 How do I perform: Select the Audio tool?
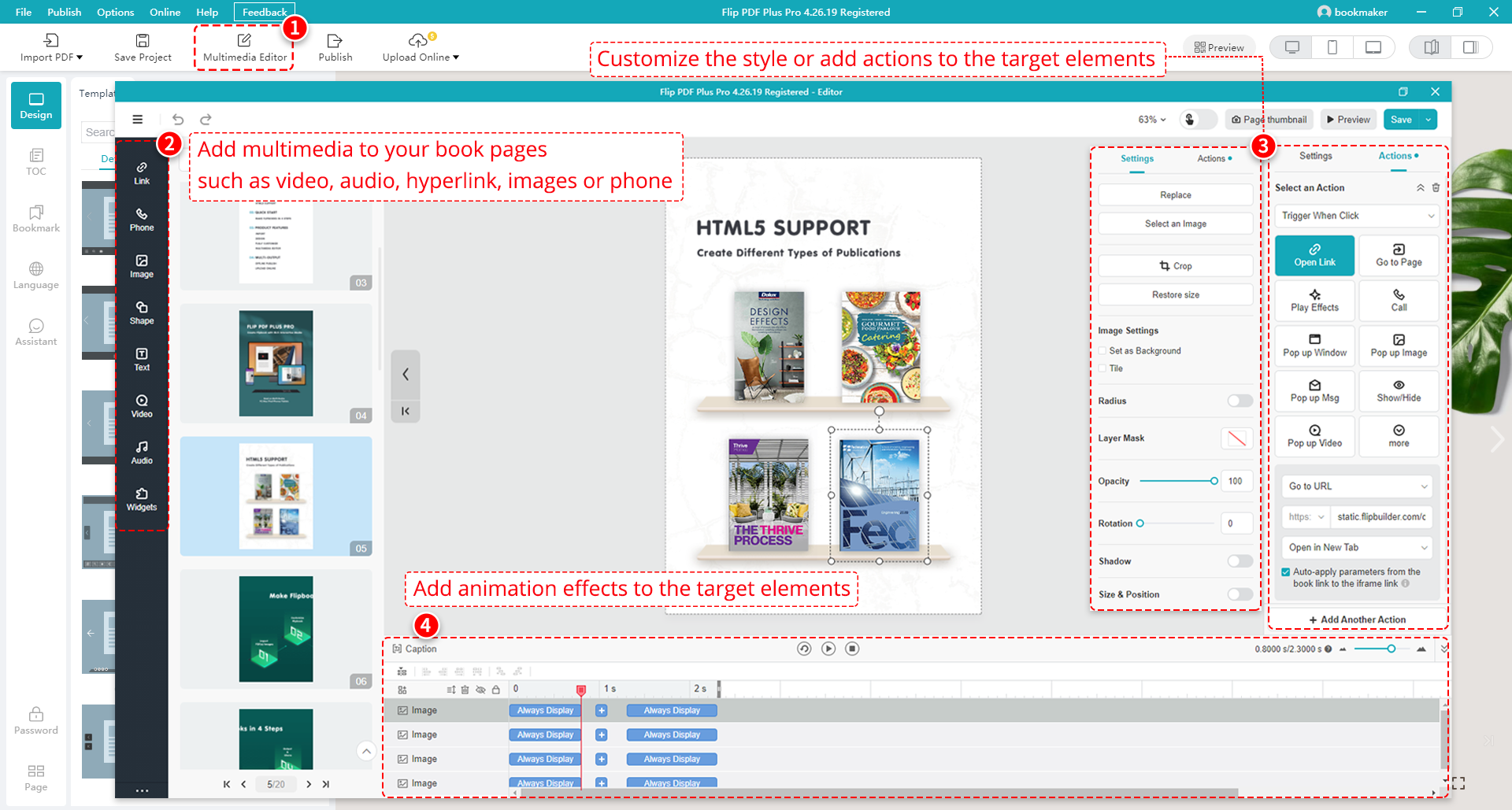pos(142,452)
